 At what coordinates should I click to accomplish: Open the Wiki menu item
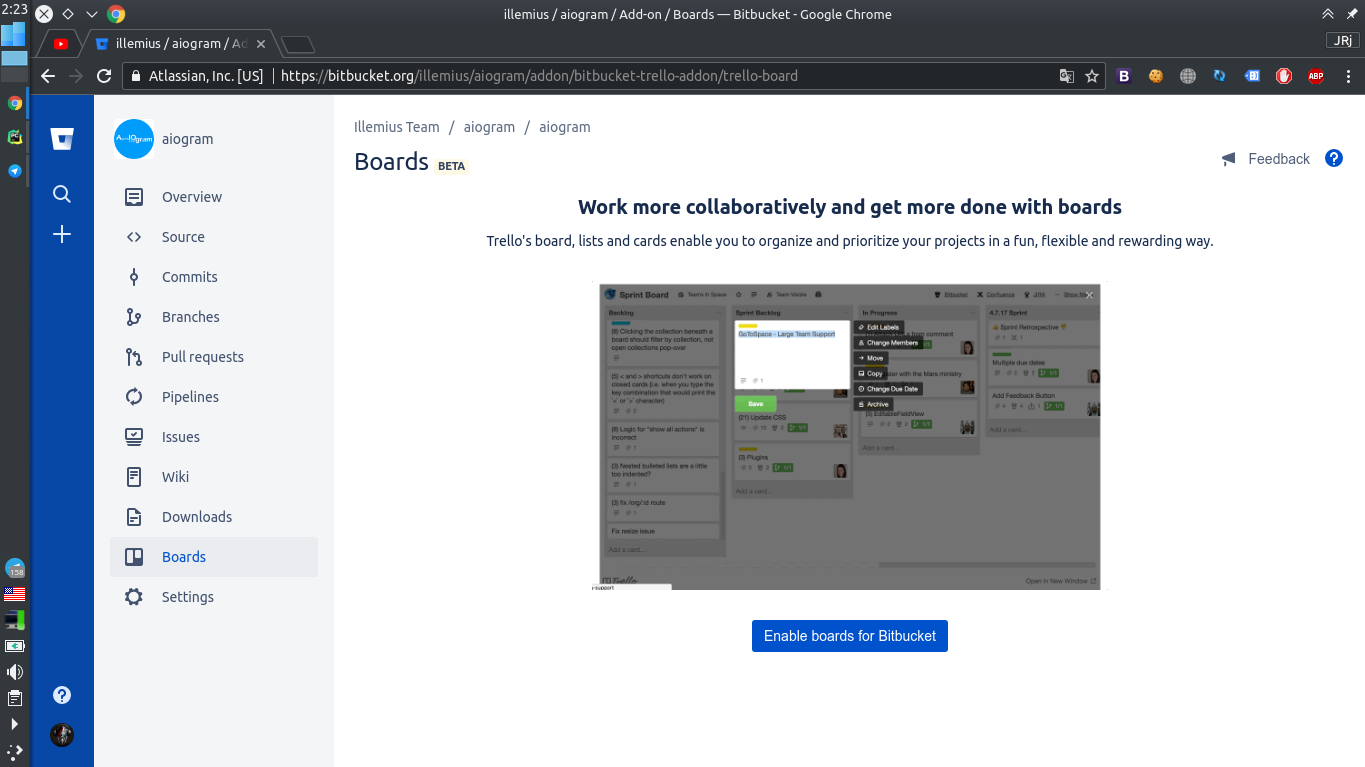coord(214,477)
